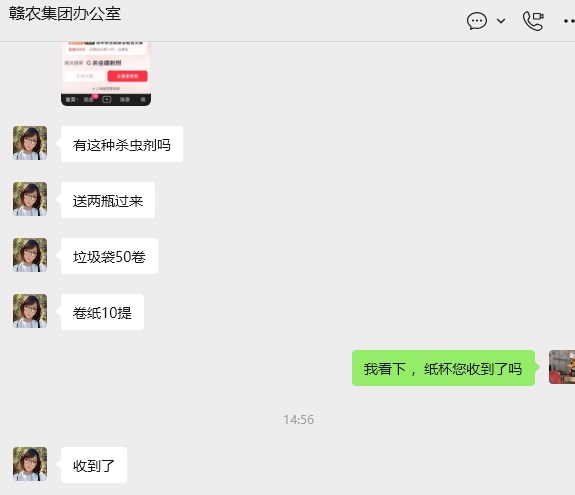The height and width of the screenshot is (495, 575).
Task: Select the '收到了' message bubble
Action: point(94,465)
